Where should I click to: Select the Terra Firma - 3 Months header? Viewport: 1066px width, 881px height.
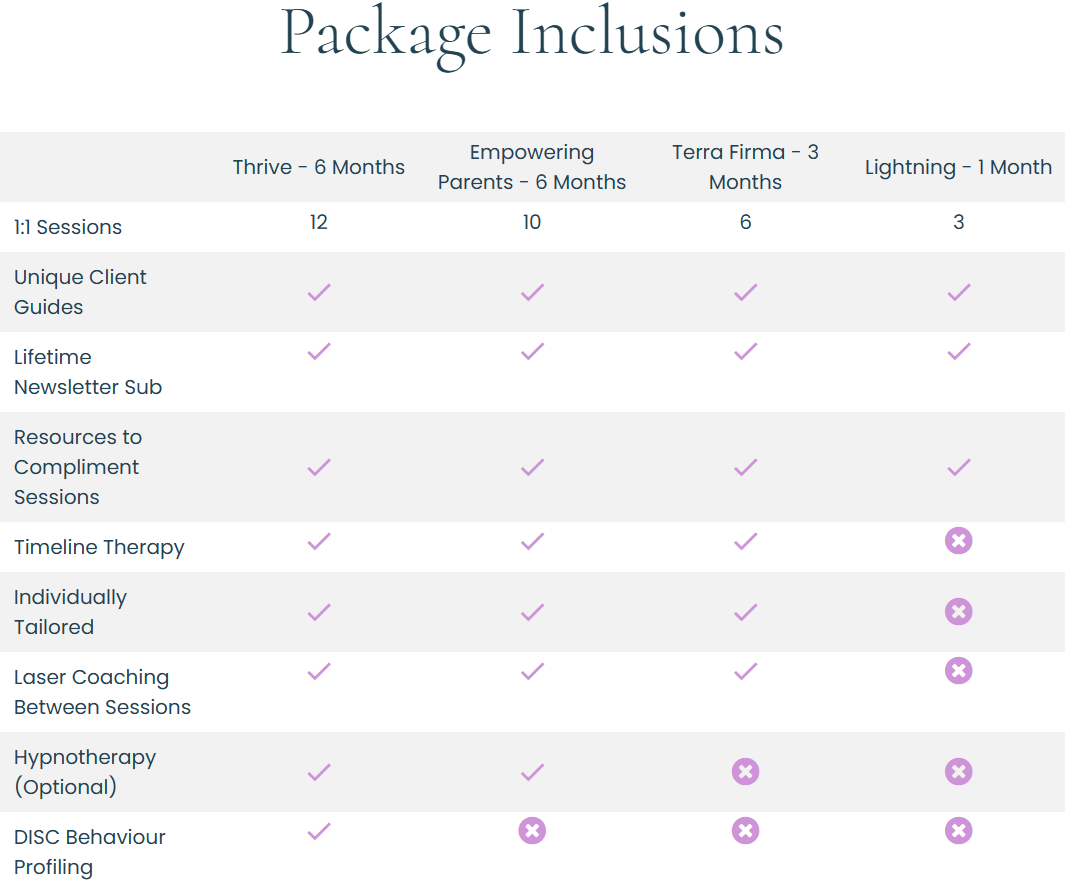pyautogui.click(x=745, y=167)
